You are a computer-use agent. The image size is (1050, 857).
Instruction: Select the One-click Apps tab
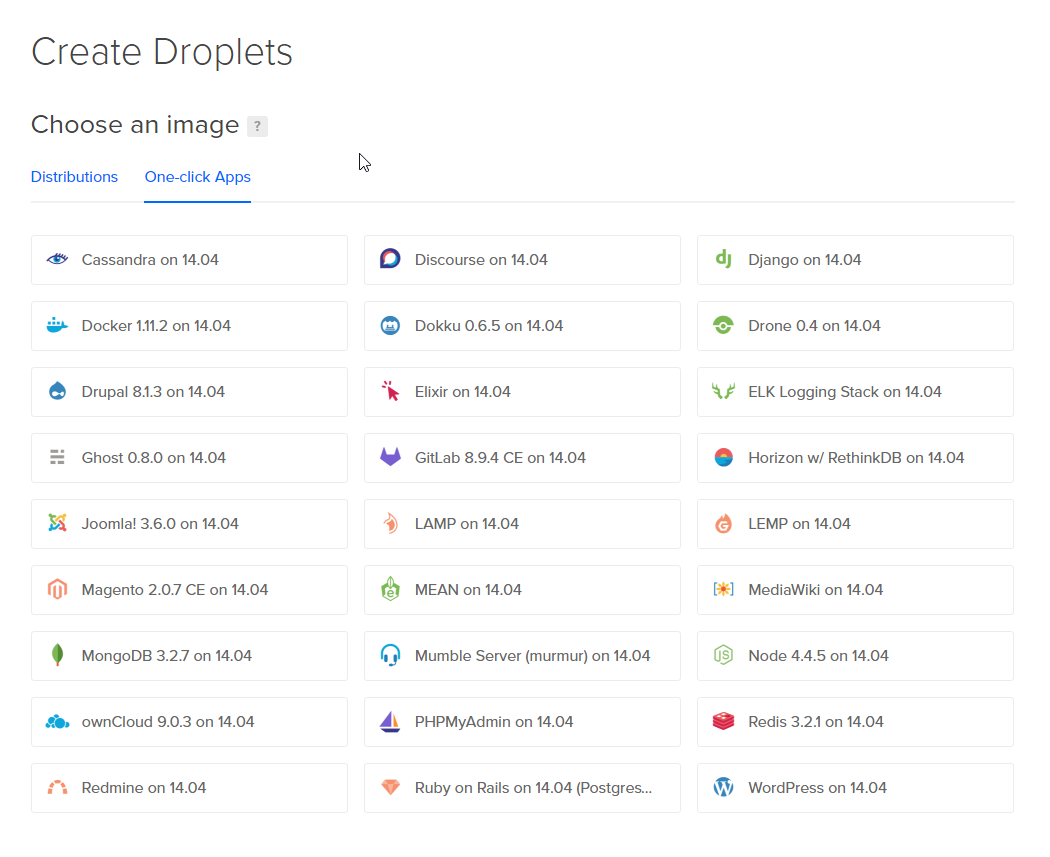[x=198, y=177]
